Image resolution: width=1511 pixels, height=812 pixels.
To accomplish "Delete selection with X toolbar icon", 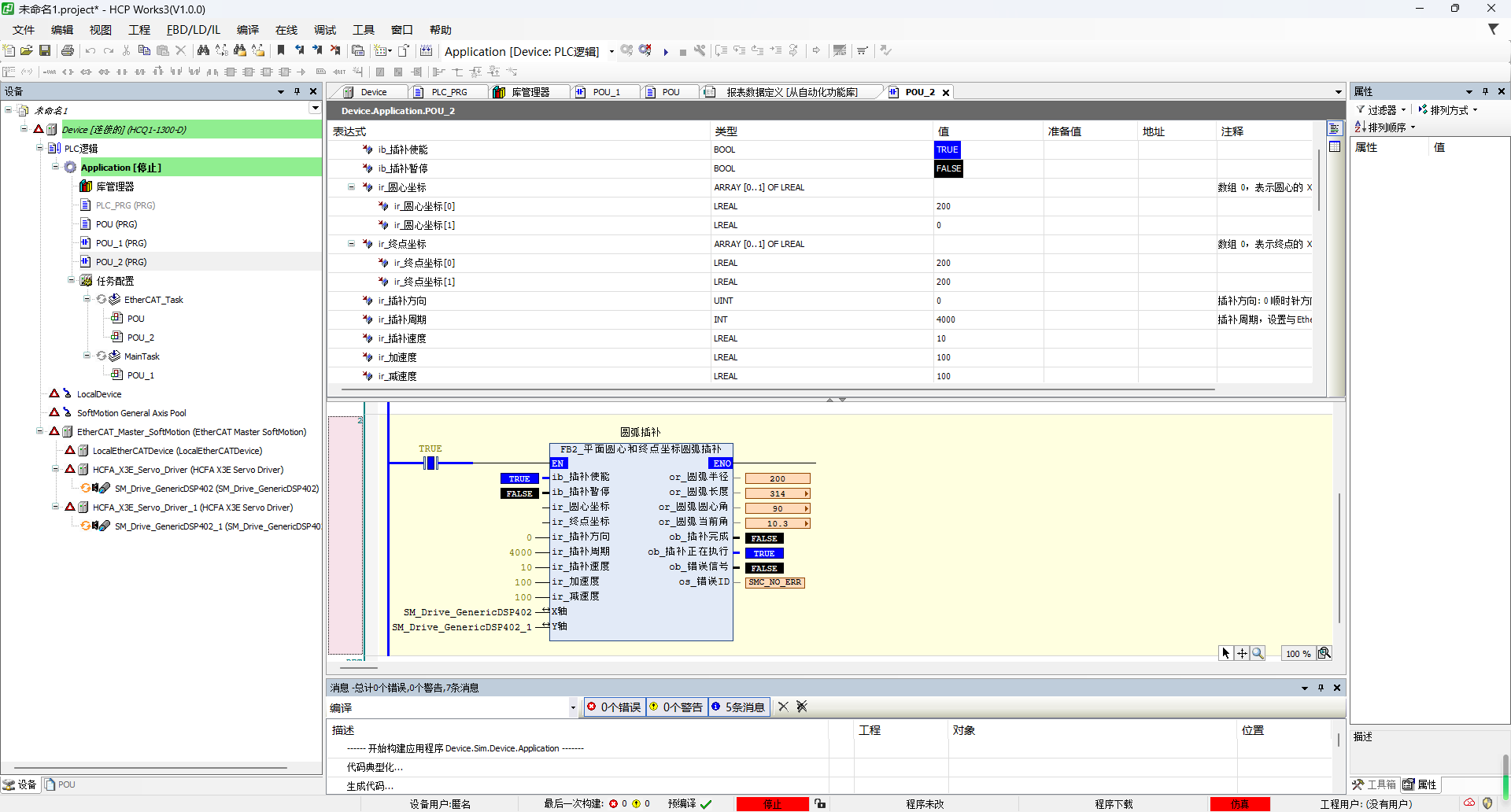I will tap(181, 50).
